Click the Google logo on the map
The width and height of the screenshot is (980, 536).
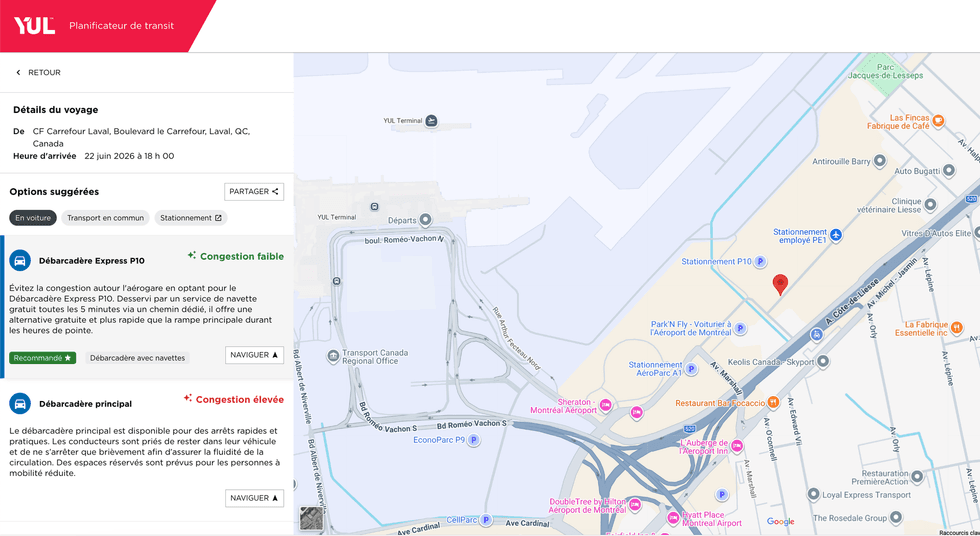(781, 522)
